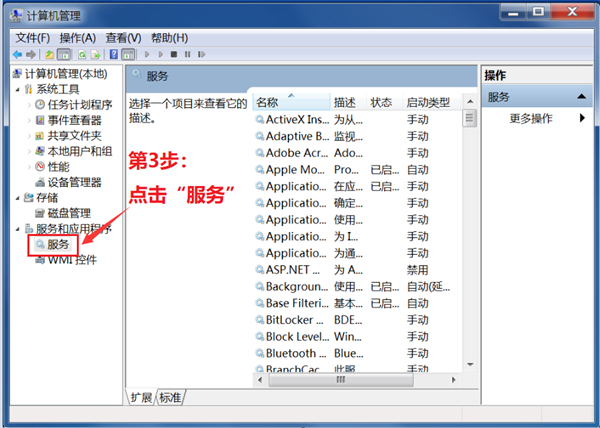Open the 查看(V) menu

coord(123,38)
